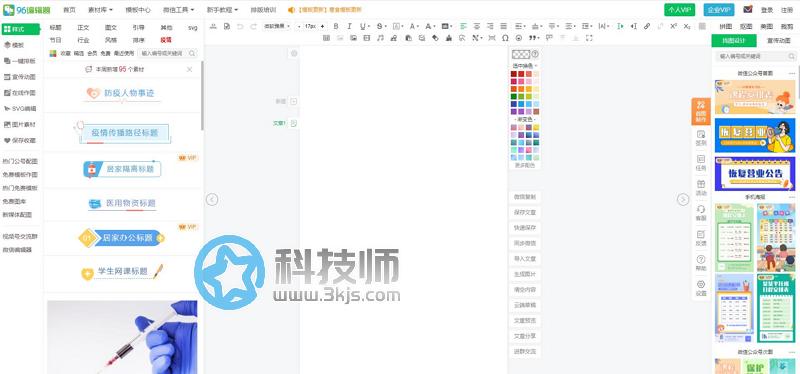The image size is (800, 374).
Task: Click the 保存文章 button
Action: pyautogui.click(x=525, y=212)
